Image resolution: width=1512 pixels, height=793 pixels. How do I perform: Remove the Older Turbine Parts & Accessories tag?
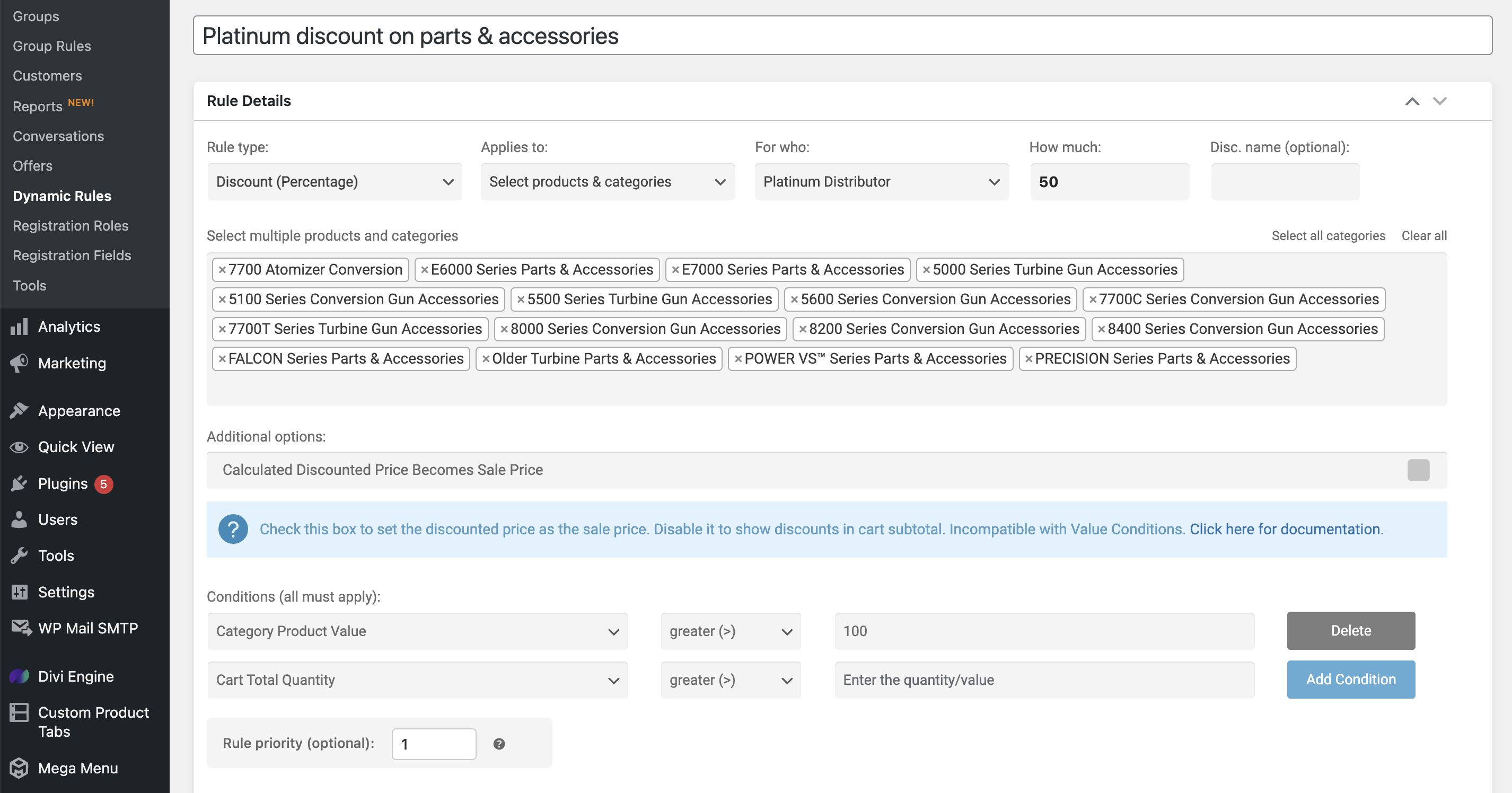pyautogui.click(x=486, y=359)
